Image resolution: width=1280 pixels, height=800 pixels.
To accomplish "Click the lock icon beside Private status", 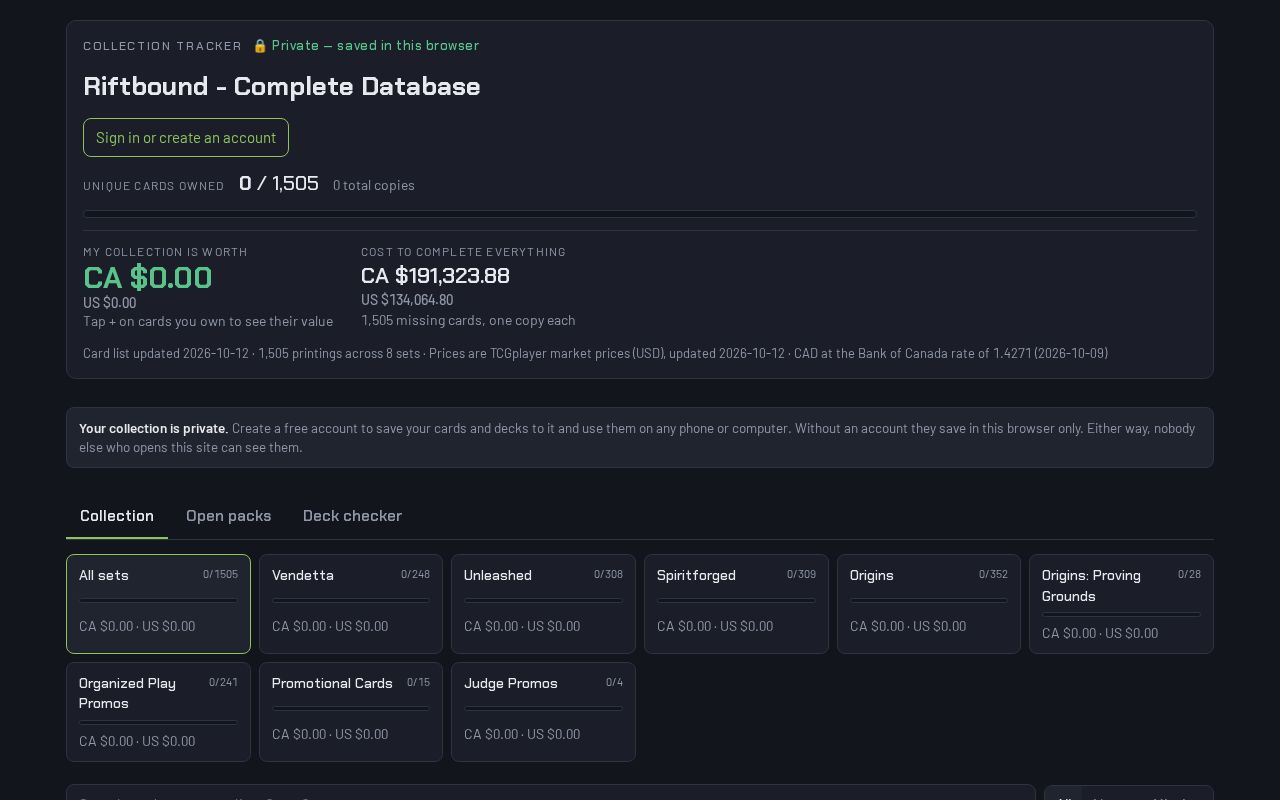I will click(260, 46).
